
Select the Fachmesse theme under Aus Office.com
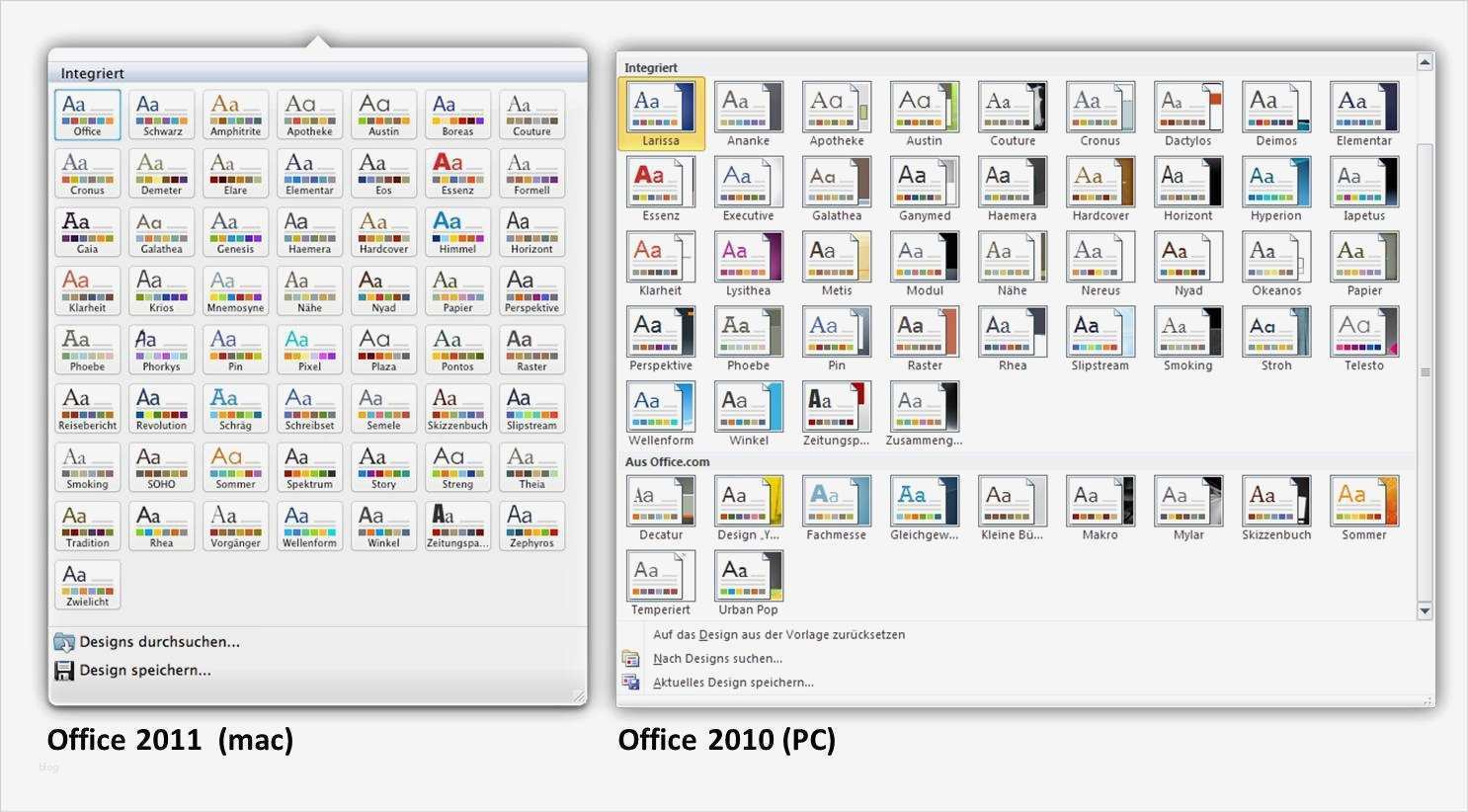tap(837, 508)
